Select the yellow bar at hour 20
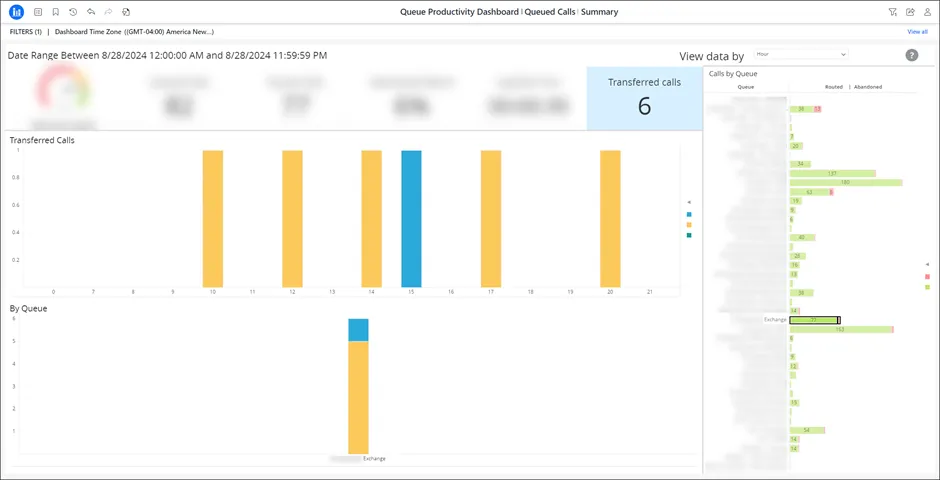Viewport: 940px width, 480px height. click(x=610, y=219)
